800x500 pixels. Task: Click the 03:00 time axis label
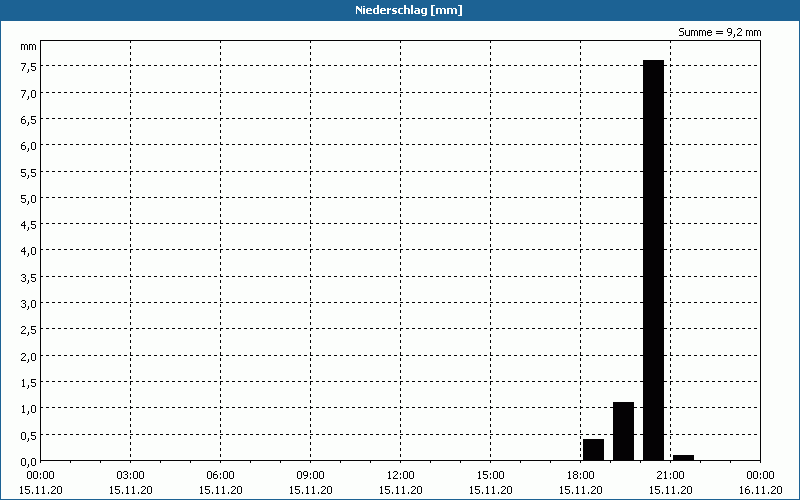tap(131, 476)
